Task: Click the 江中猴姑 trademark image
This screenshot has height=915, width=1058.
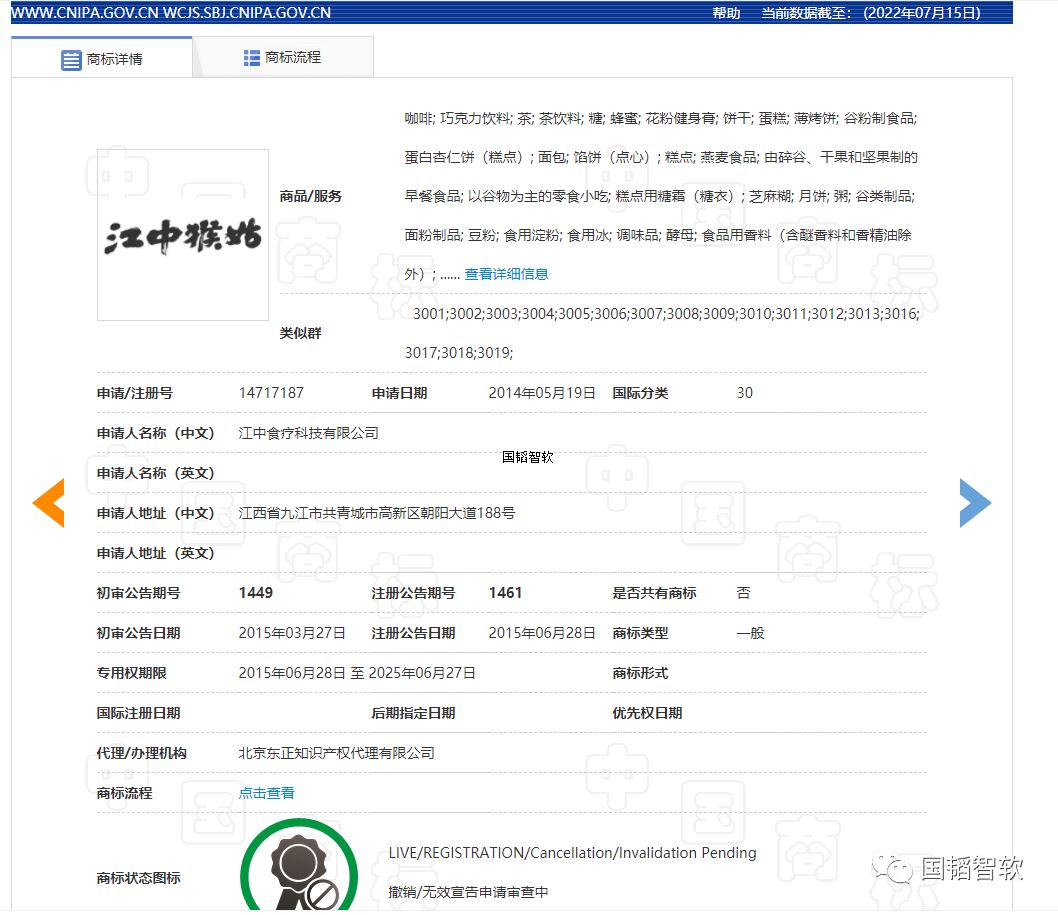Action: tap(183, 235)
